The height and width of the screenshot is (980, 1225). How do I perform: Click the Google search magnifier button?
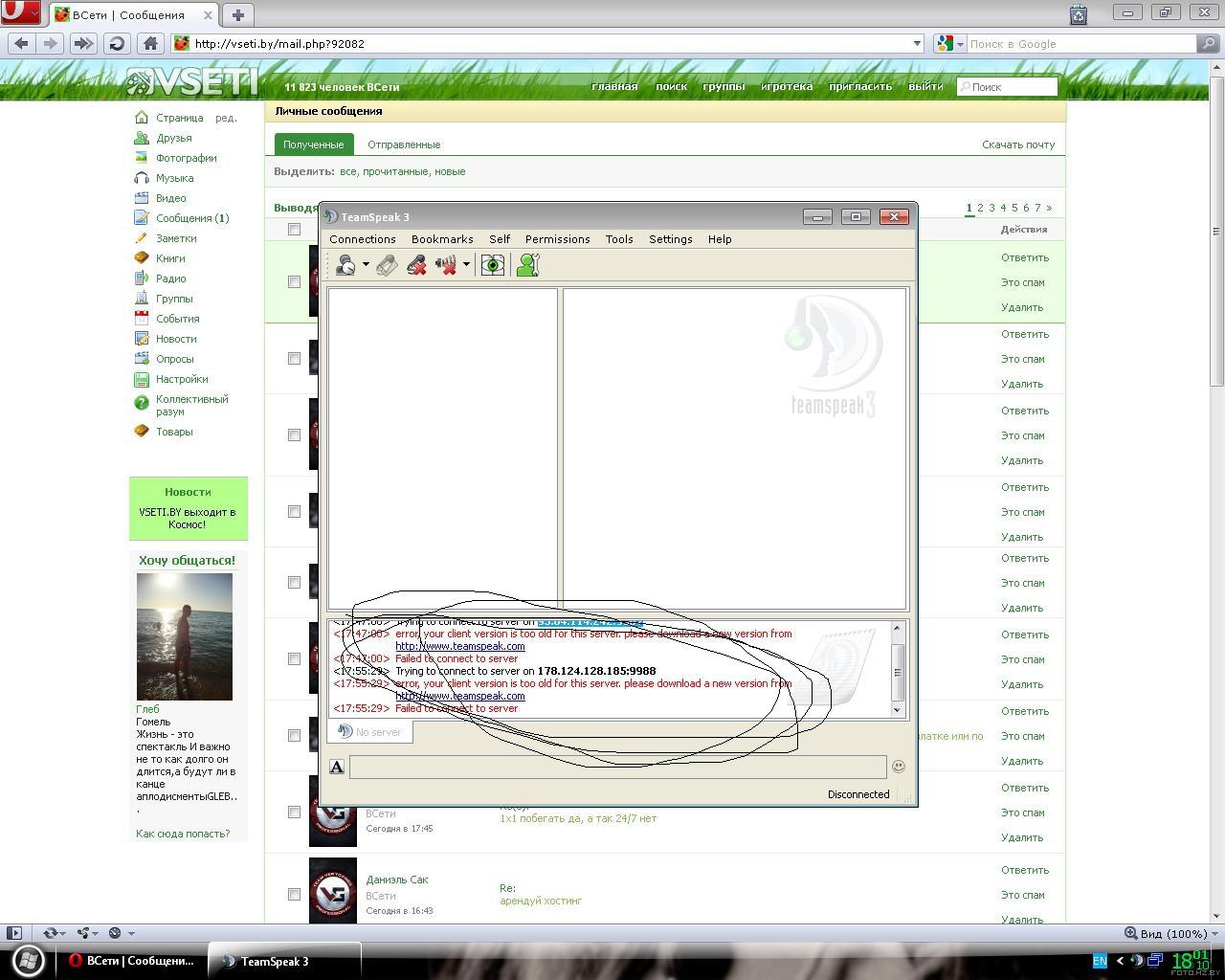point(1209,43)
